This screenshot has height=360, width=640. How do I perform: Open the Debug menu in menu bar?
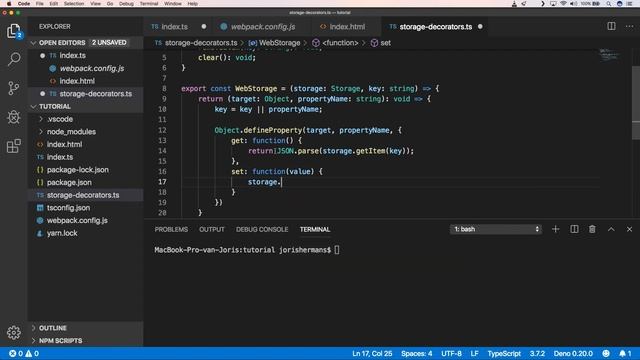pos(126,4)
